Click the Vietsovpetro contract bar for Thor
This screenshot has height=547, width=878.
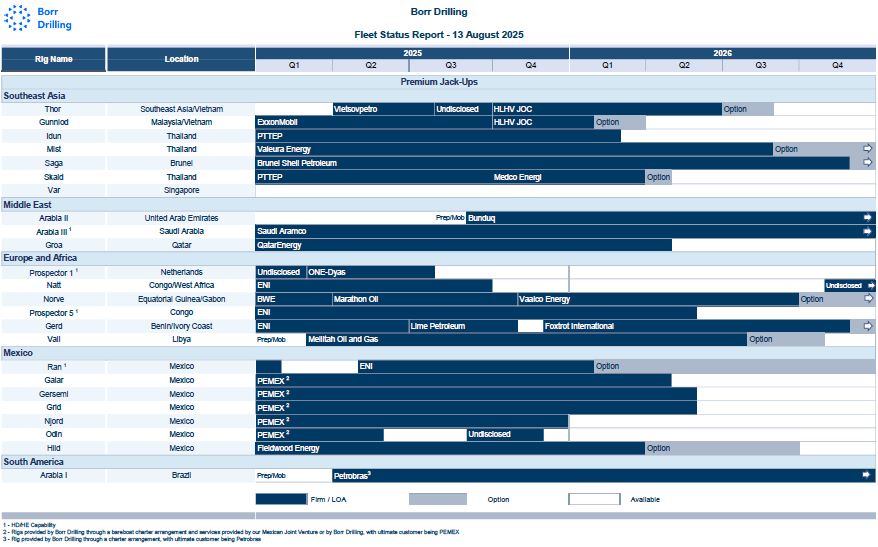[x=383, y=109]
